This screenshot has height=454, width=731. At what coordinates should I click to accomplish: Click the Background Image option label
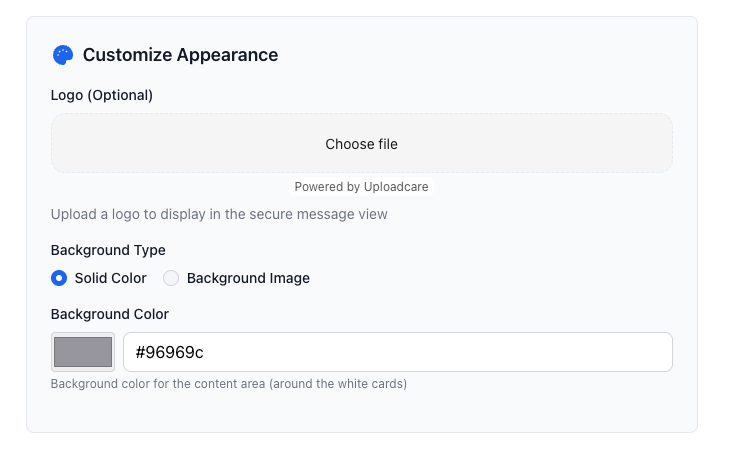point(248,278)
